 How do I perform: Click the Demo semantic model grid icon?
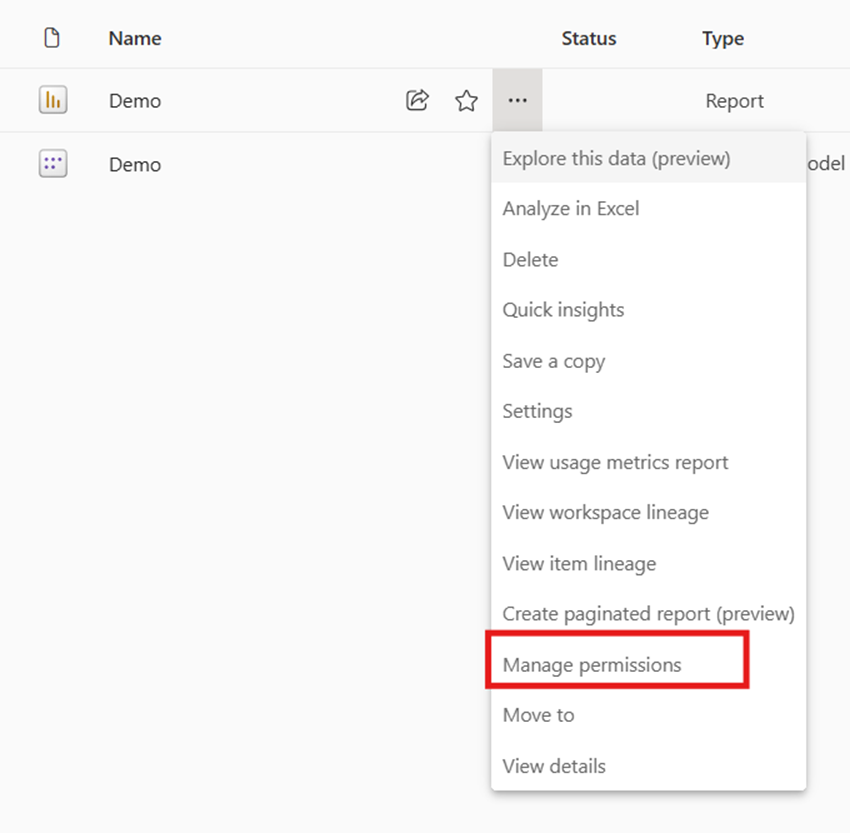53,163
